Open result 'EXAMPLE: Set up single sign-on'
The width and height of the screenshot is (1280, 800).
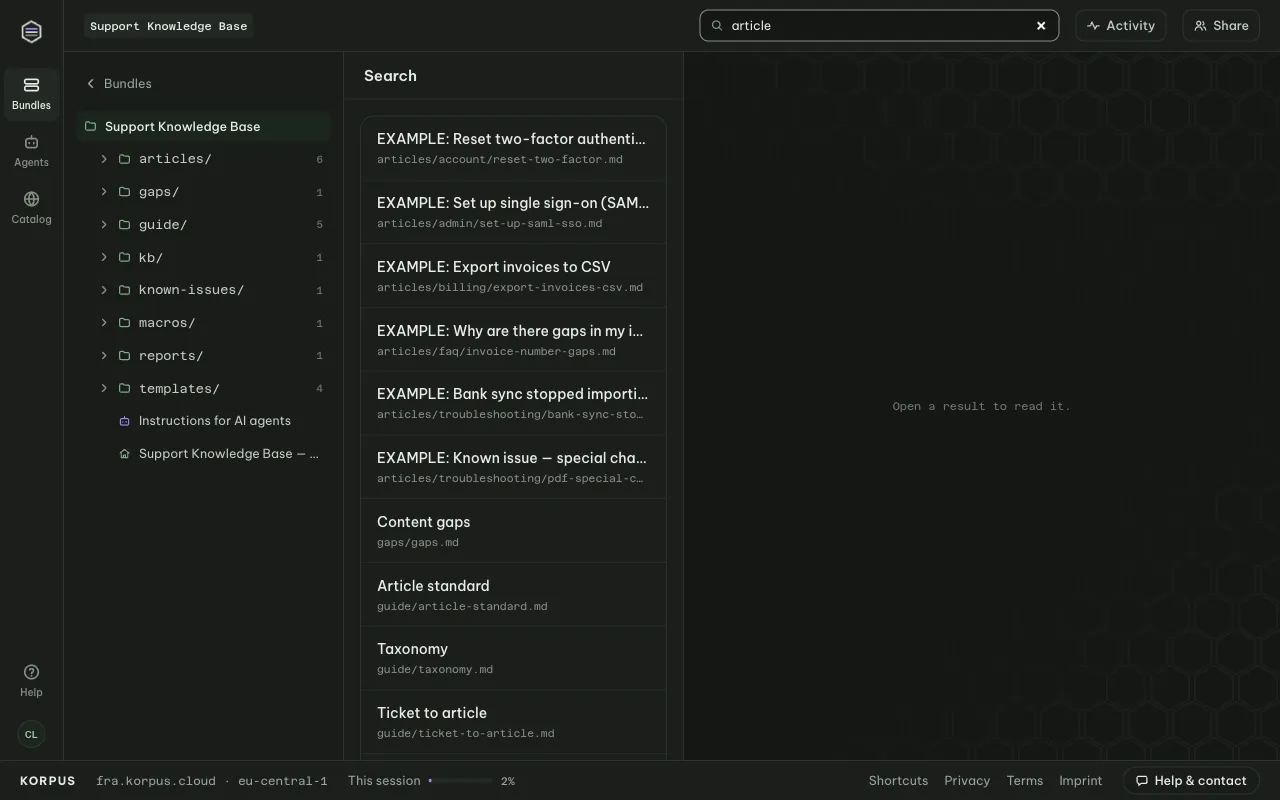(x=513, y=212)
